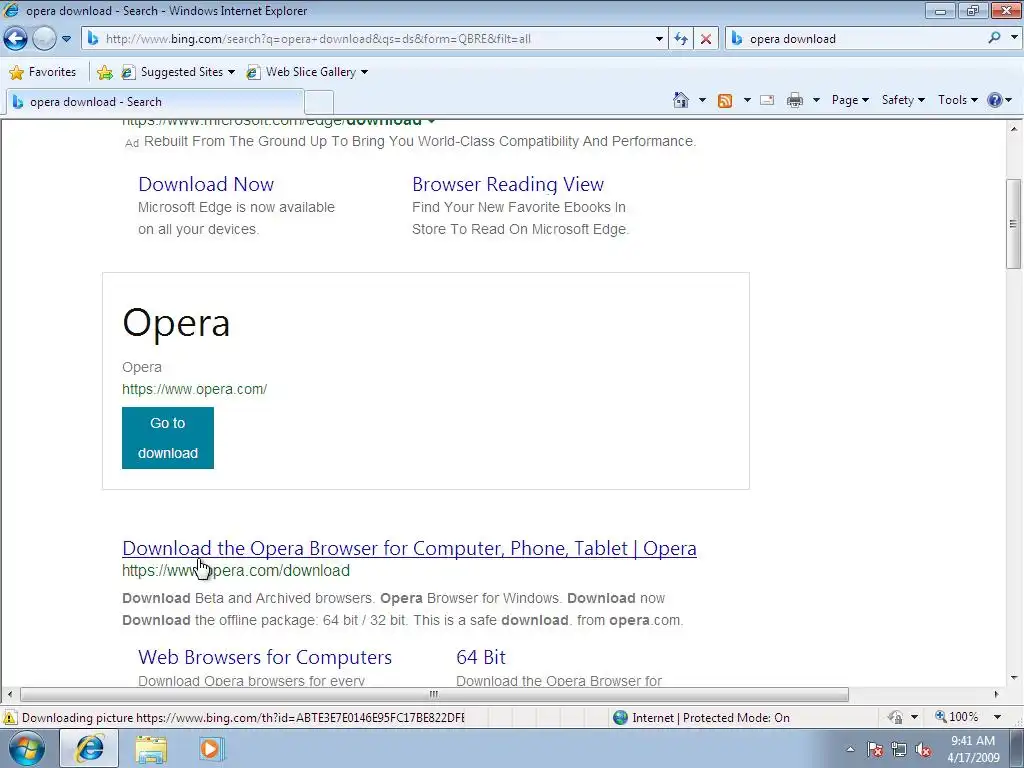Click the Back navigation button

pyautogui.click(x=16, y=39)
